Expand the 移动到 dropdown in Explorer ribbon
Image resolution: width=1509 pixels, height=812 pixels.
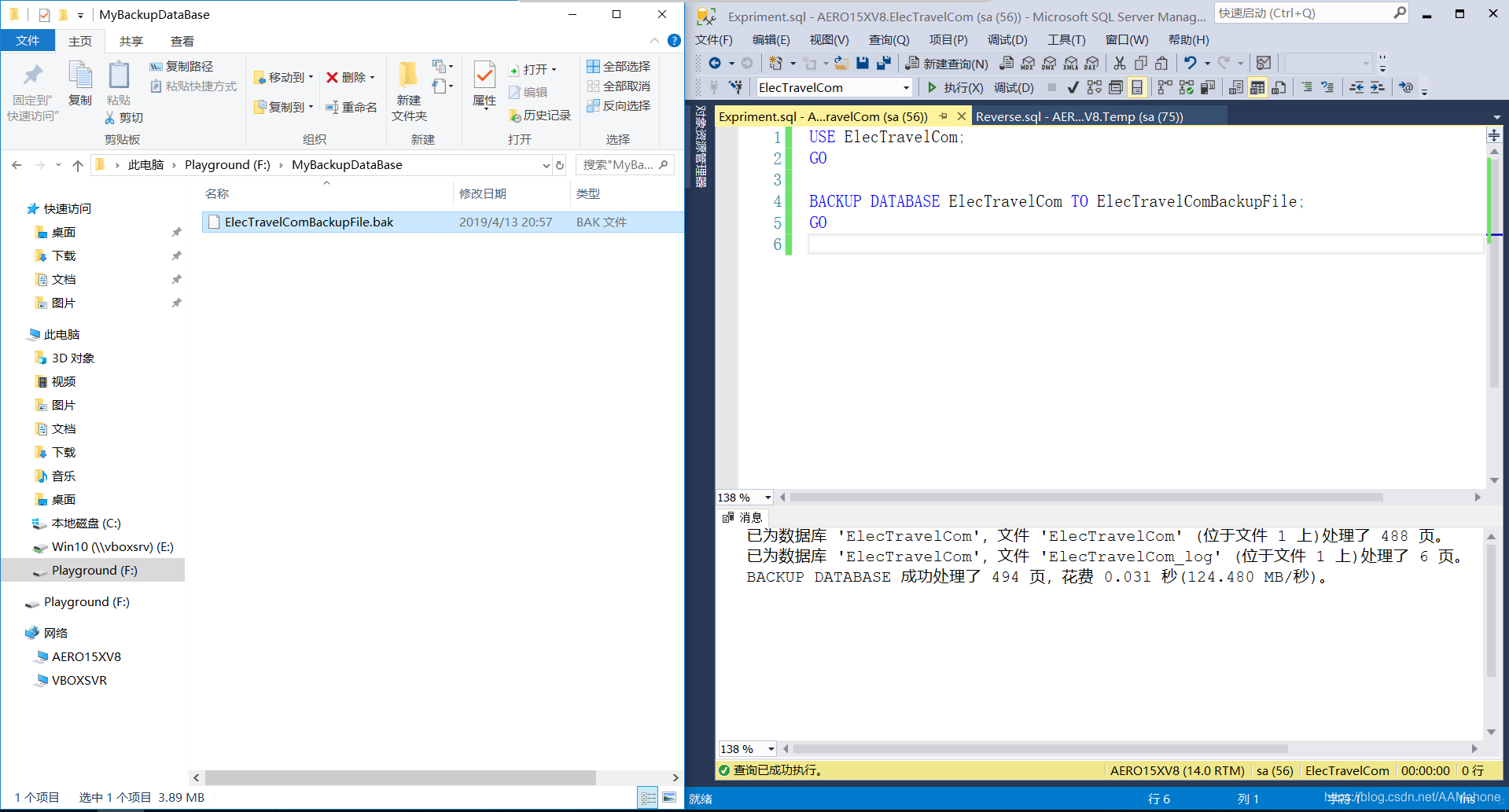tap(311, 77)
